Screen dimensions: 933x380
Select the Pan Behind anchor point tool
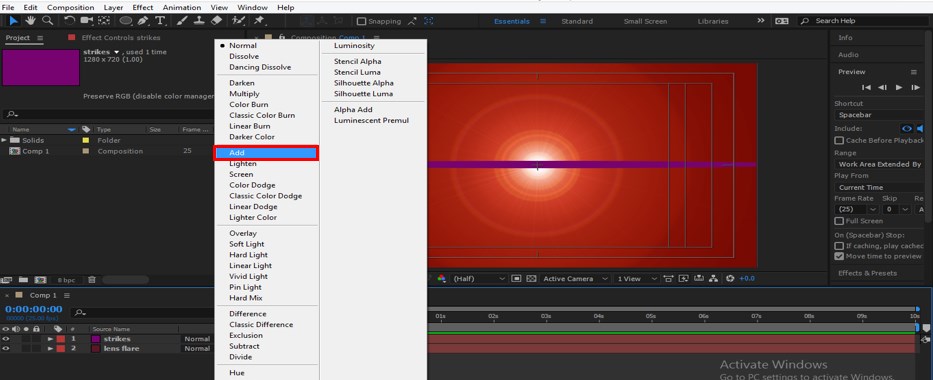click(104, 21)
